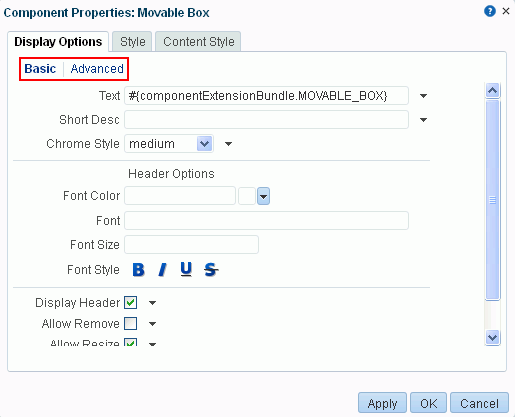This screenshot has height=417, width=515.
Task: Open the Font Color picker dropdown
Action: [263, 196]
